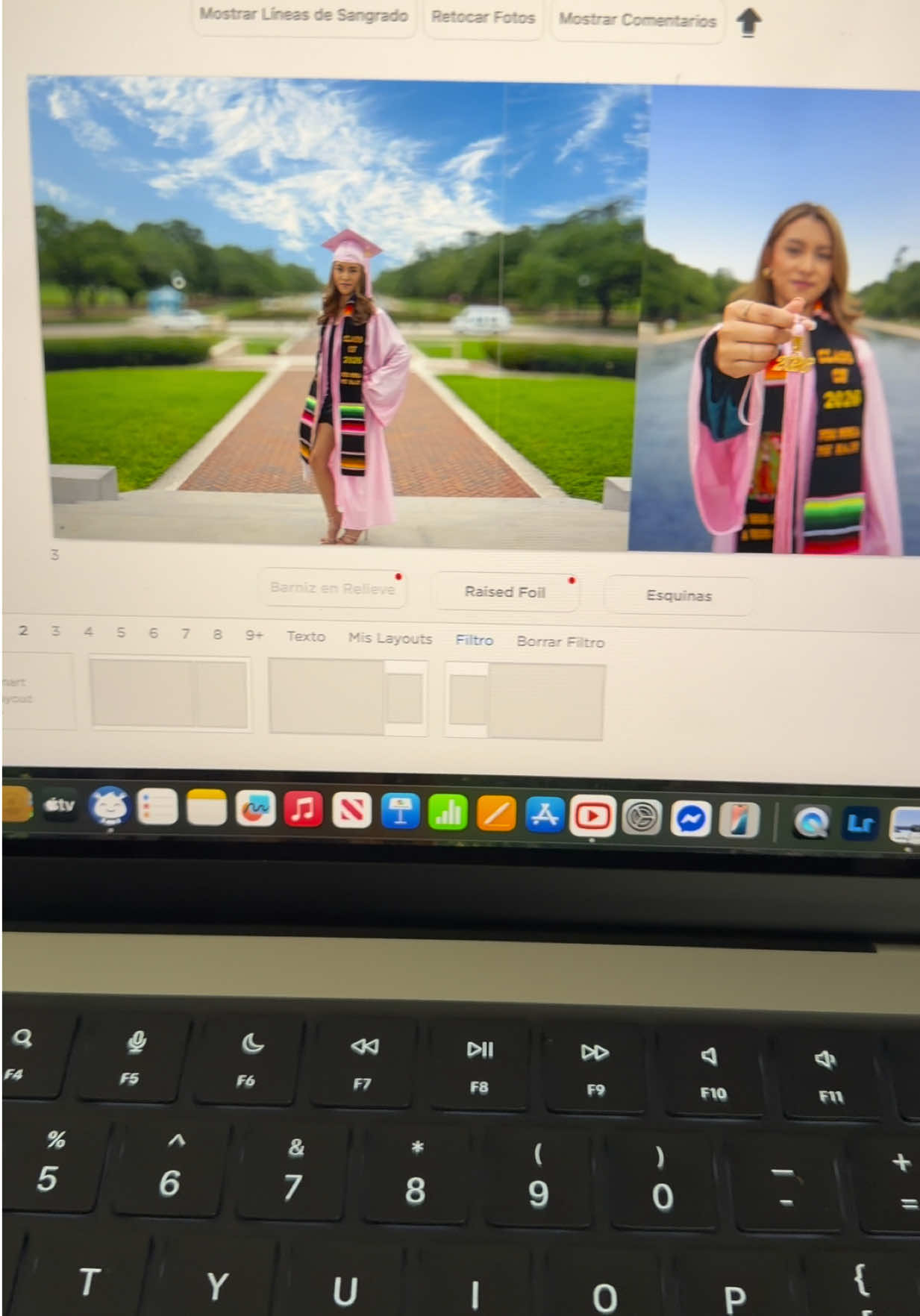Screen dimensions: 920x1316
Task: Click the Retocar Fotos button
Action: point(483,18)
